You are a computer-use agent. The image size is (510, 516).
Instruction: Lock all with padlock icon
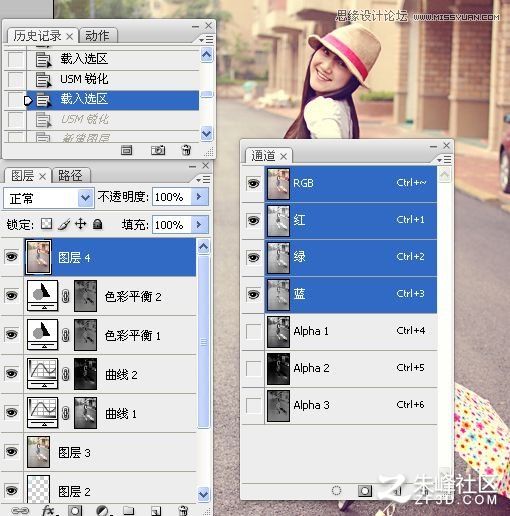tap(97, 224)
